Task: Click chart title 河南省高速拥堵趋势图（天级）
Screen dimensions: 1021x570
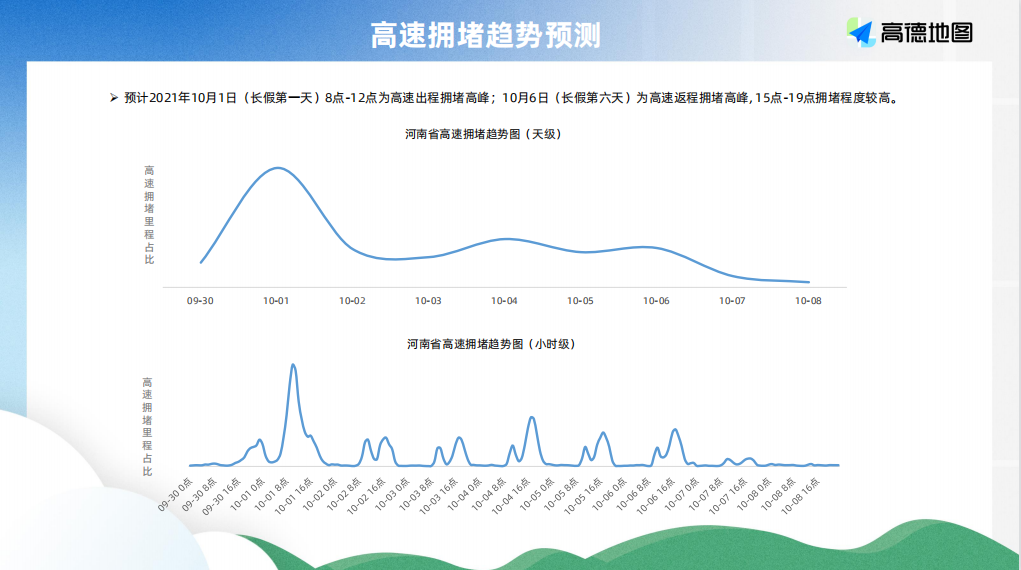Action: tap(483, 134)
